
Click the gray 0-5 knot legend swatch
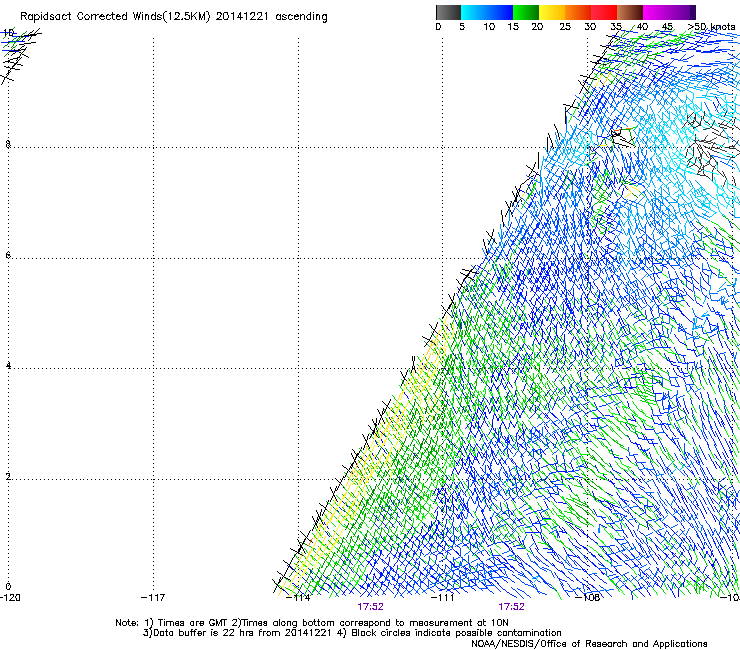coord(448,12)
